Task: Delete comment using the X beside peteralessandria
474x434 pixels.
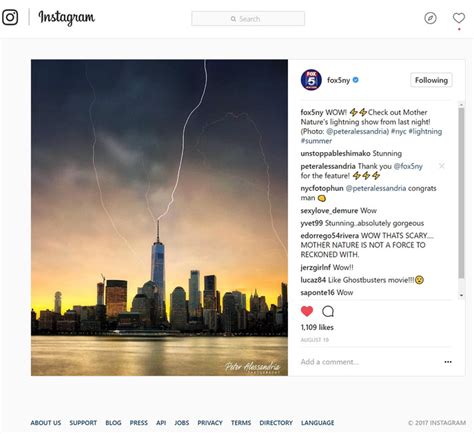Action: [442, 166]
